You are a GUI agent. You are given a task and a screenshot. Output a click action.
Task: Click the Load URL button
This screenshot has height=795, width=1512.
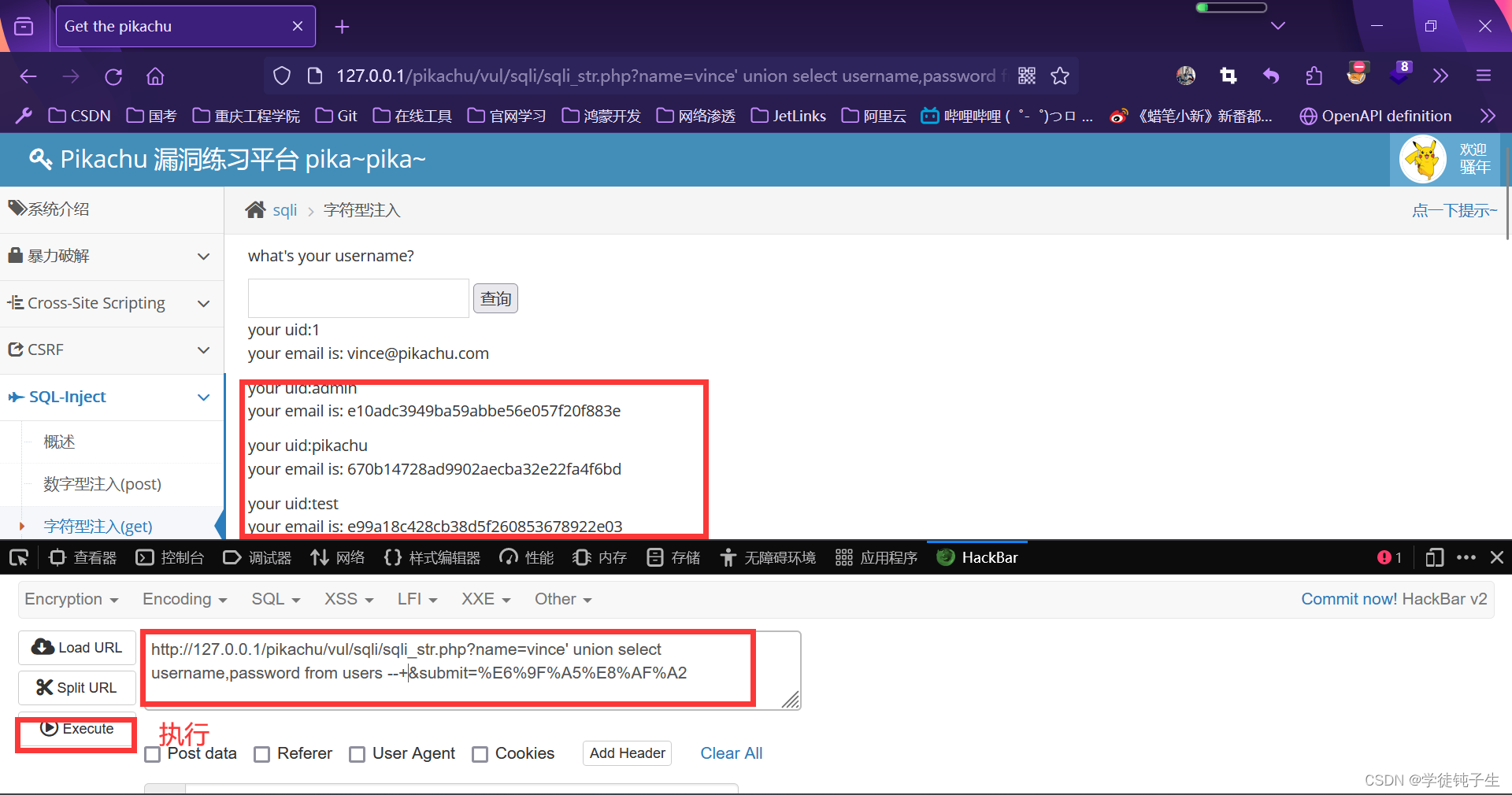coord(77,648)
